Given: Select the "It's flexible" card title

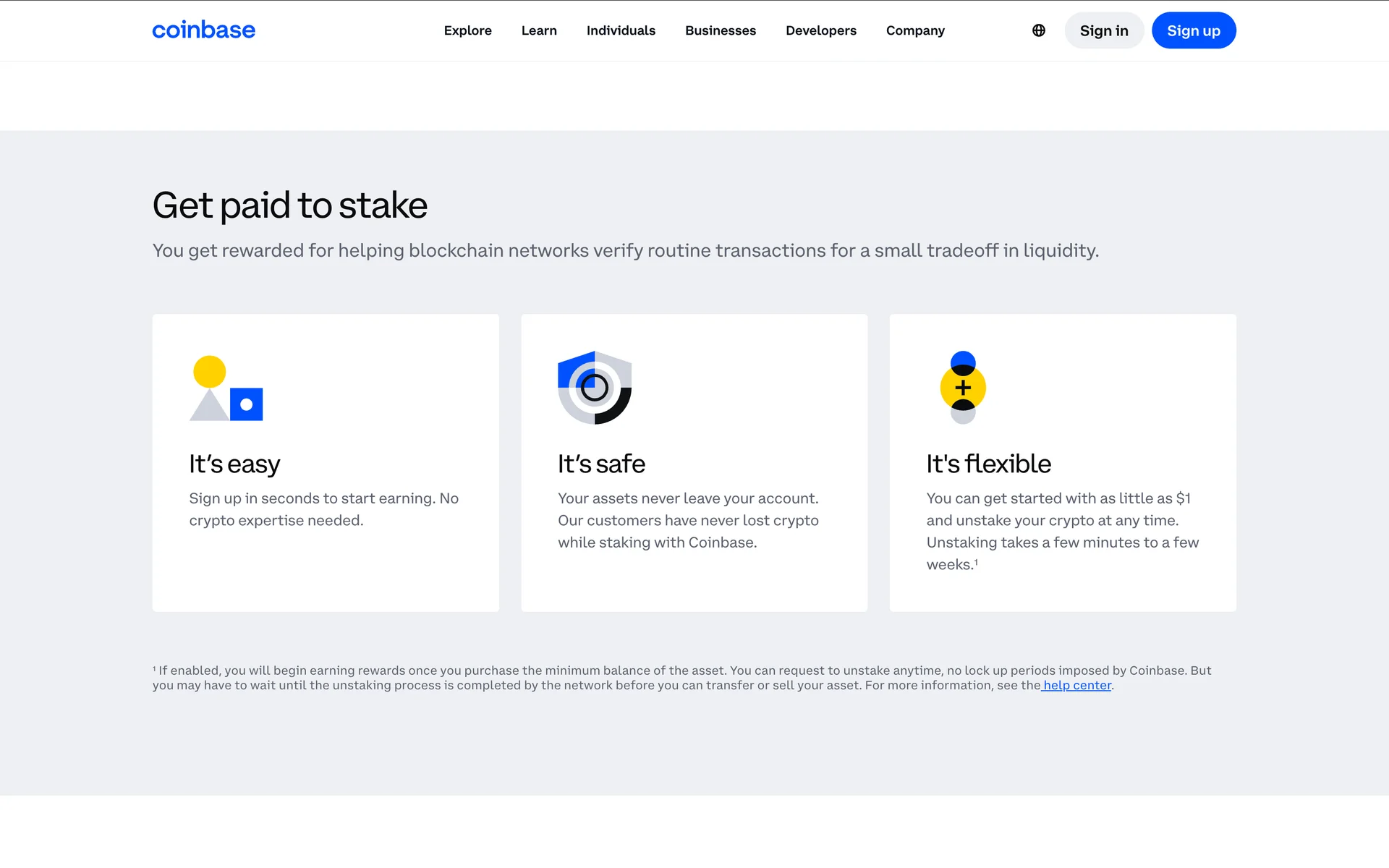Looking at the screenshot, I should [x=988, y=464].
